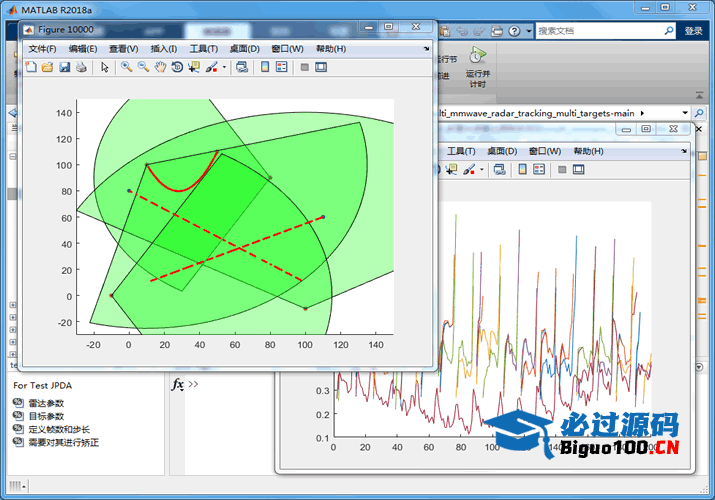This screenshot has height=500, width=715.
Task: Click the Redo arrow in MATLAB quick access bar
Action: pos(480,31)
